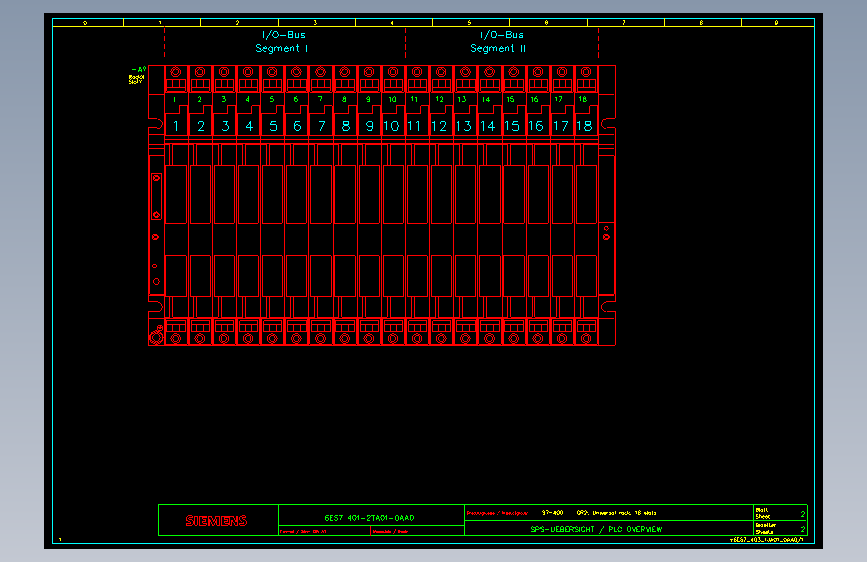
Task: Click large cyan slot number 9
Action: click(369, 126)
